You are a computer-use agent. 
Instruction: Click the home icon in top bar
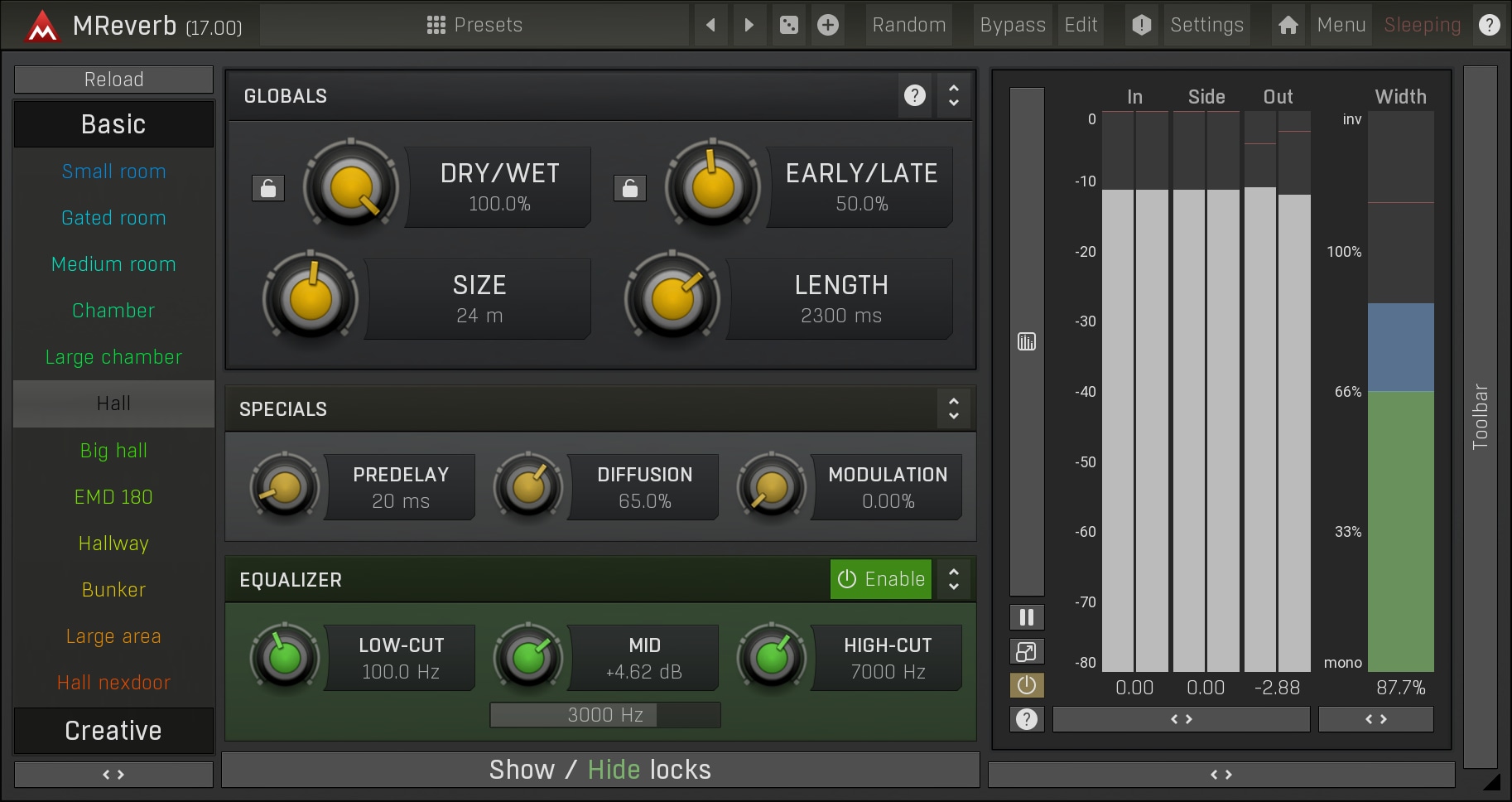pyautogui.click(x=1288, y=25)
